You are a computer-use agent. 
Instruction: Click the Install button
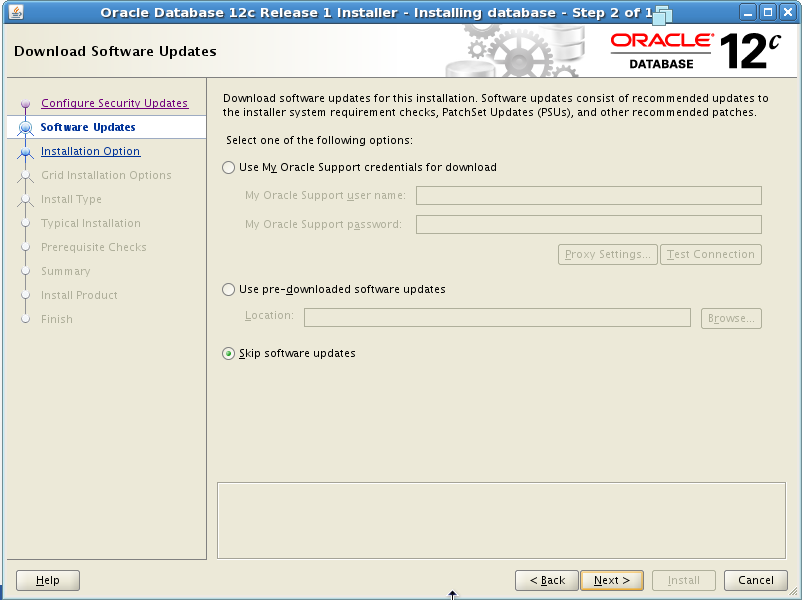[684, 581]
